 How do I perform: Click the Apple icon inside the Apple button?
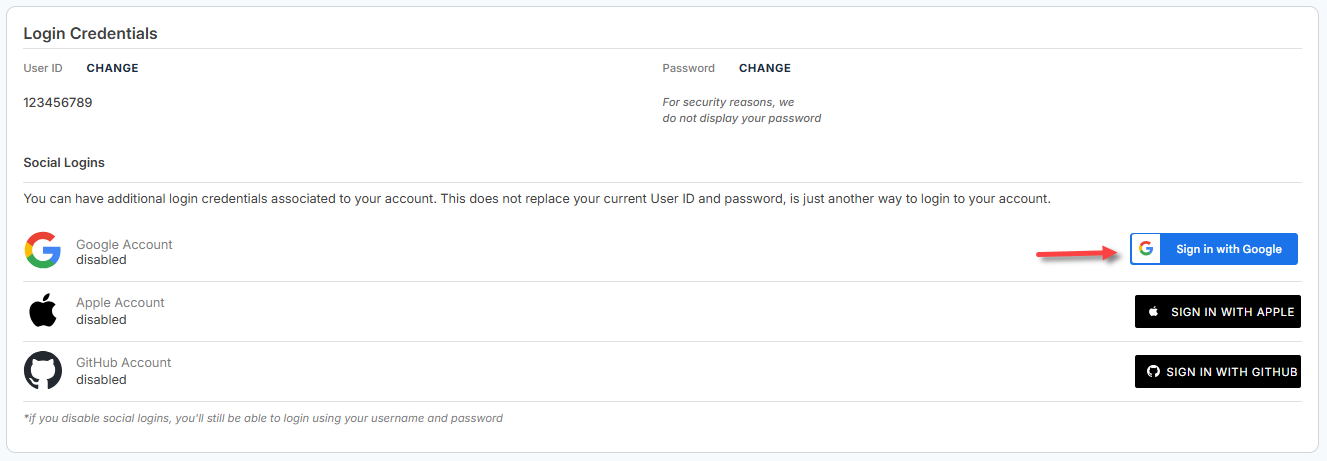click(x=1153, y=312)
